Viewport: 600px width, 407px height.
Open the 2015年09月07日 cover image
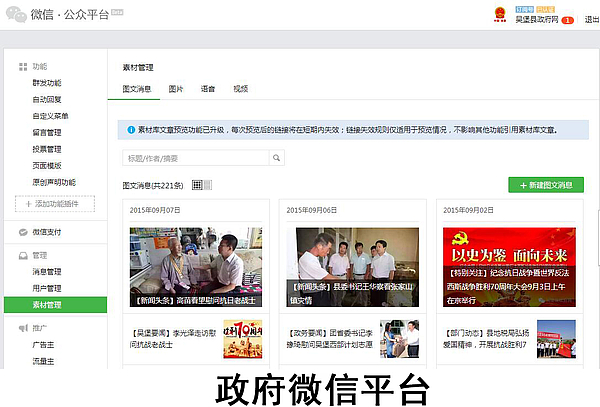tap(196, 267)
